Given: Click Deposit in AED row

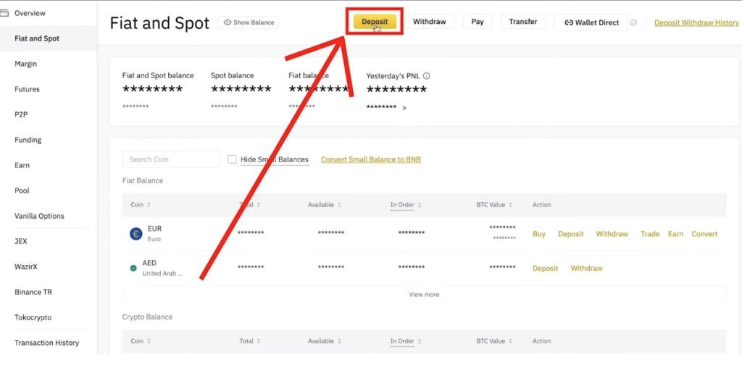Looking at the screenshot, I should pos(545,268).
